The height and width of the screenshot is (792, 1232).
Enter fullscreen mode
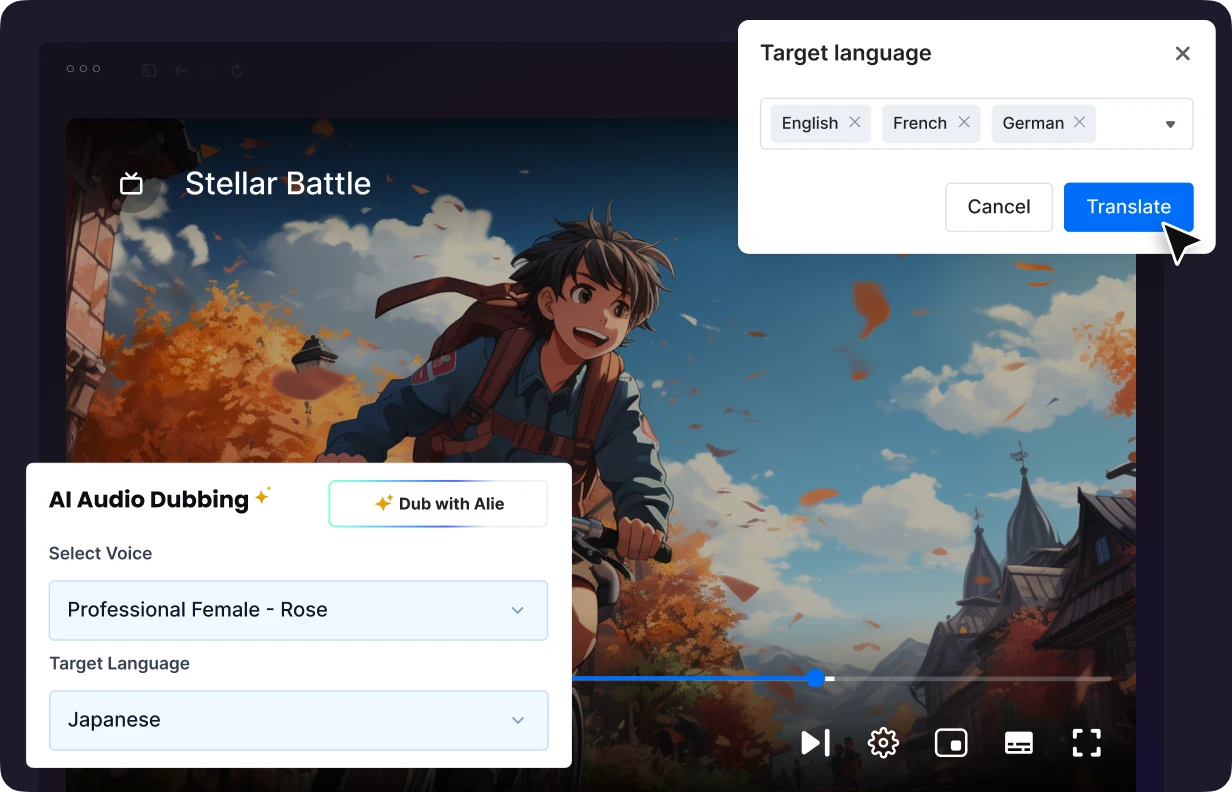(x=1087, y=743)
